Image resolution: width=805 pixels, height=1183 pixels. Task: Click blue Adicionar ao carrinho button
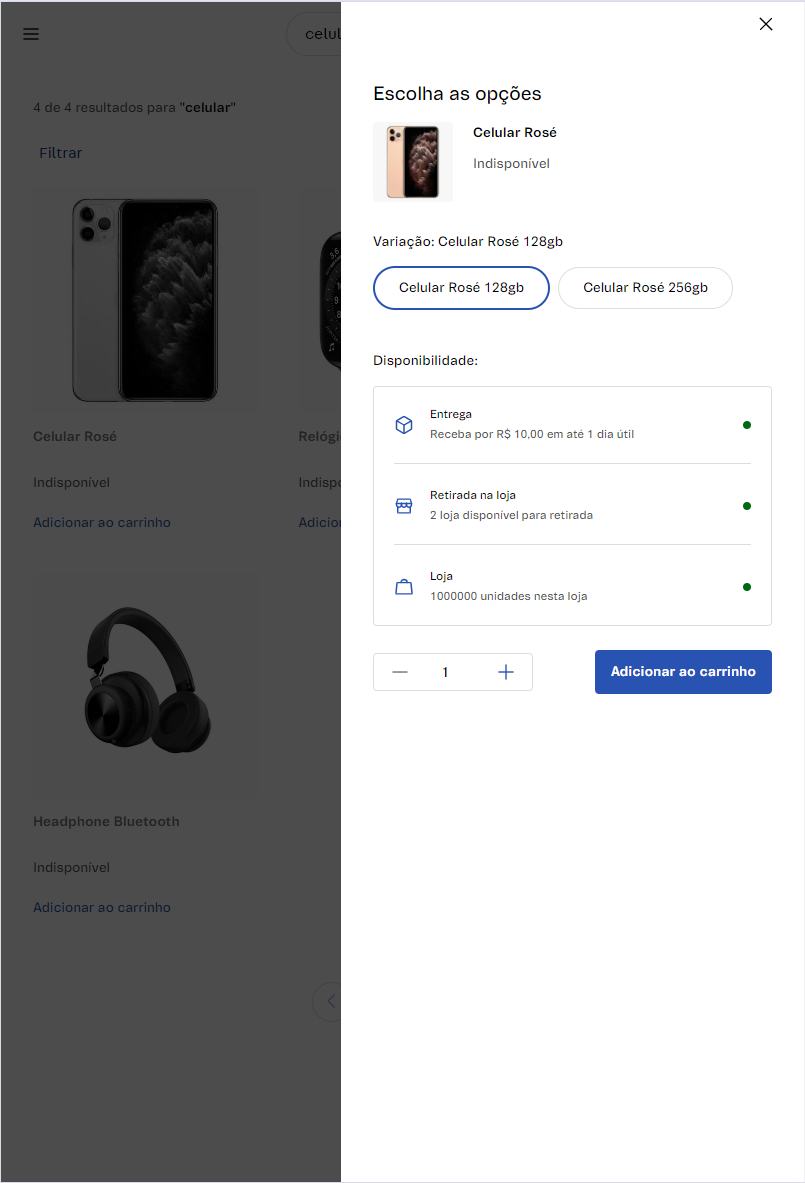683,672
